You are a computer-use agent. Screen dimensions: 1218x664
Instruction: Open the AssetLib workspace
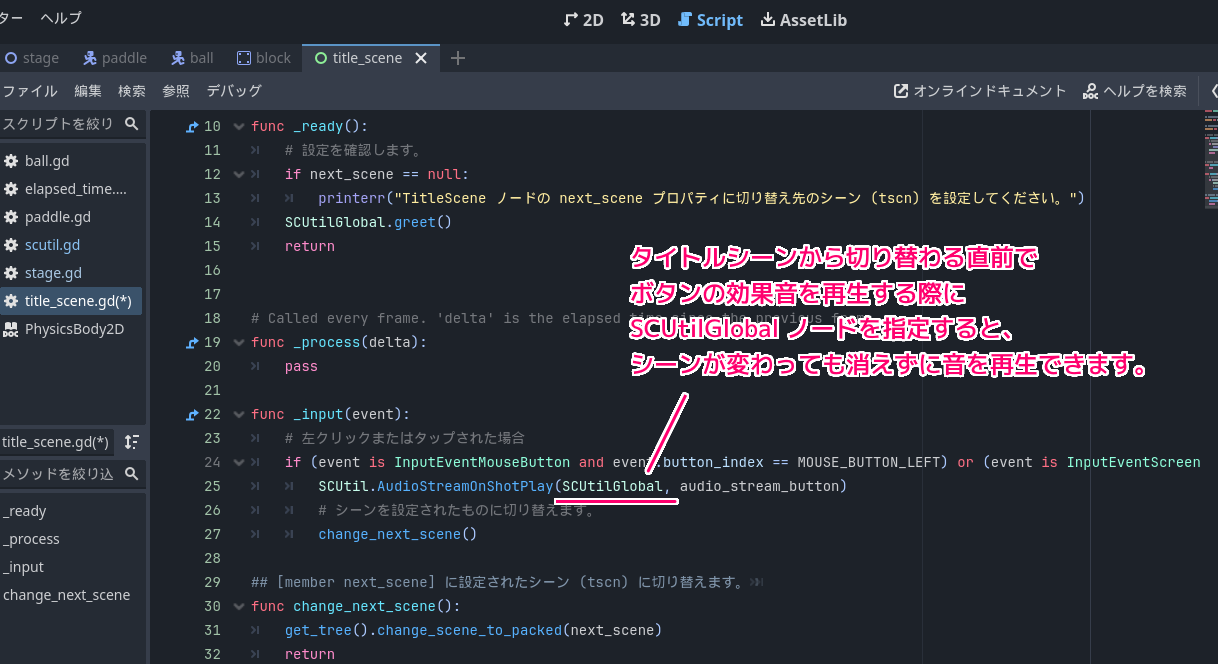click(805, 19)
